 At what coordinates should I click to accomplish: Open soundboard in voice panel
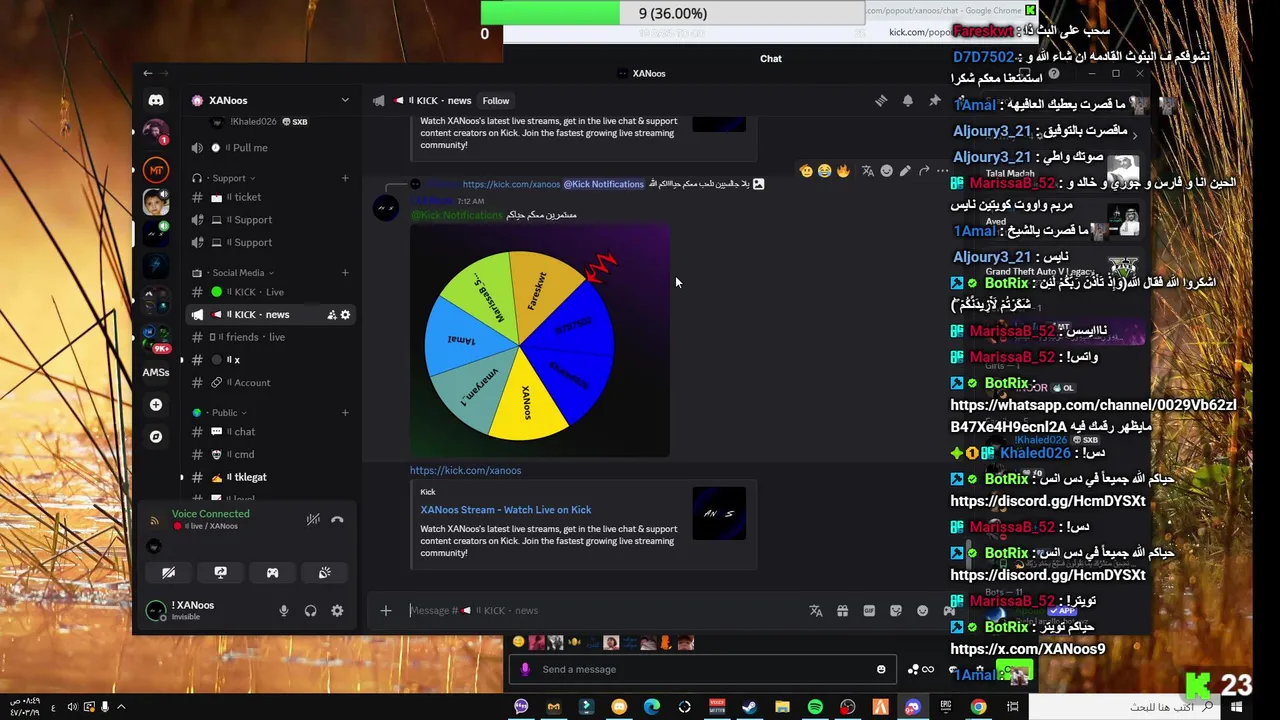[324, 573]
